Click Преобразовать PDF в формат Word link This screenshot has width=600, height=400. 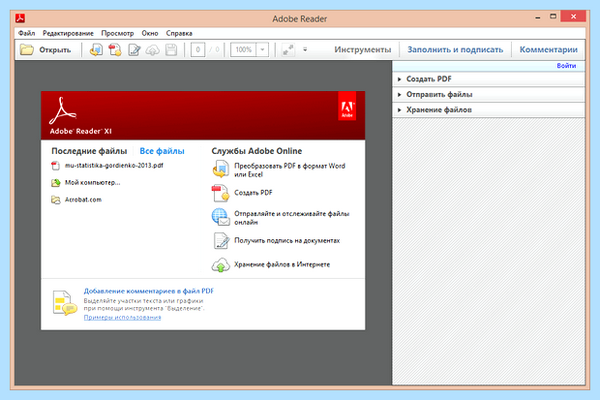(290, 170)
